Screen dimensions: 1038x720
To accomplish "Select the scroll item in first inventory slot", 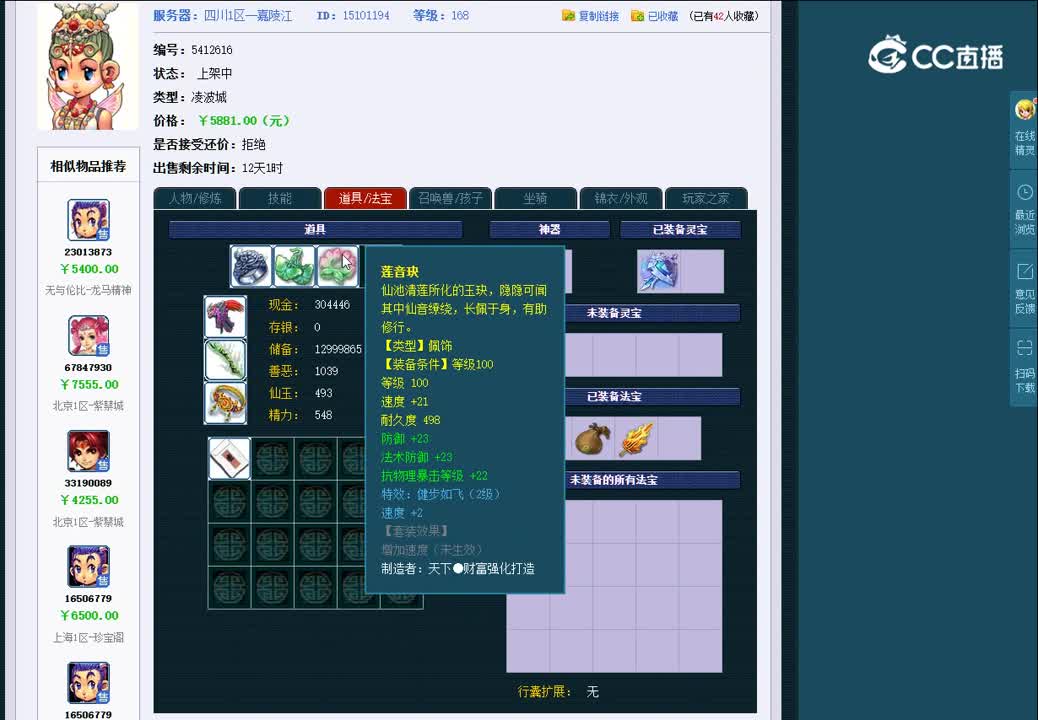I will (229, 458).
